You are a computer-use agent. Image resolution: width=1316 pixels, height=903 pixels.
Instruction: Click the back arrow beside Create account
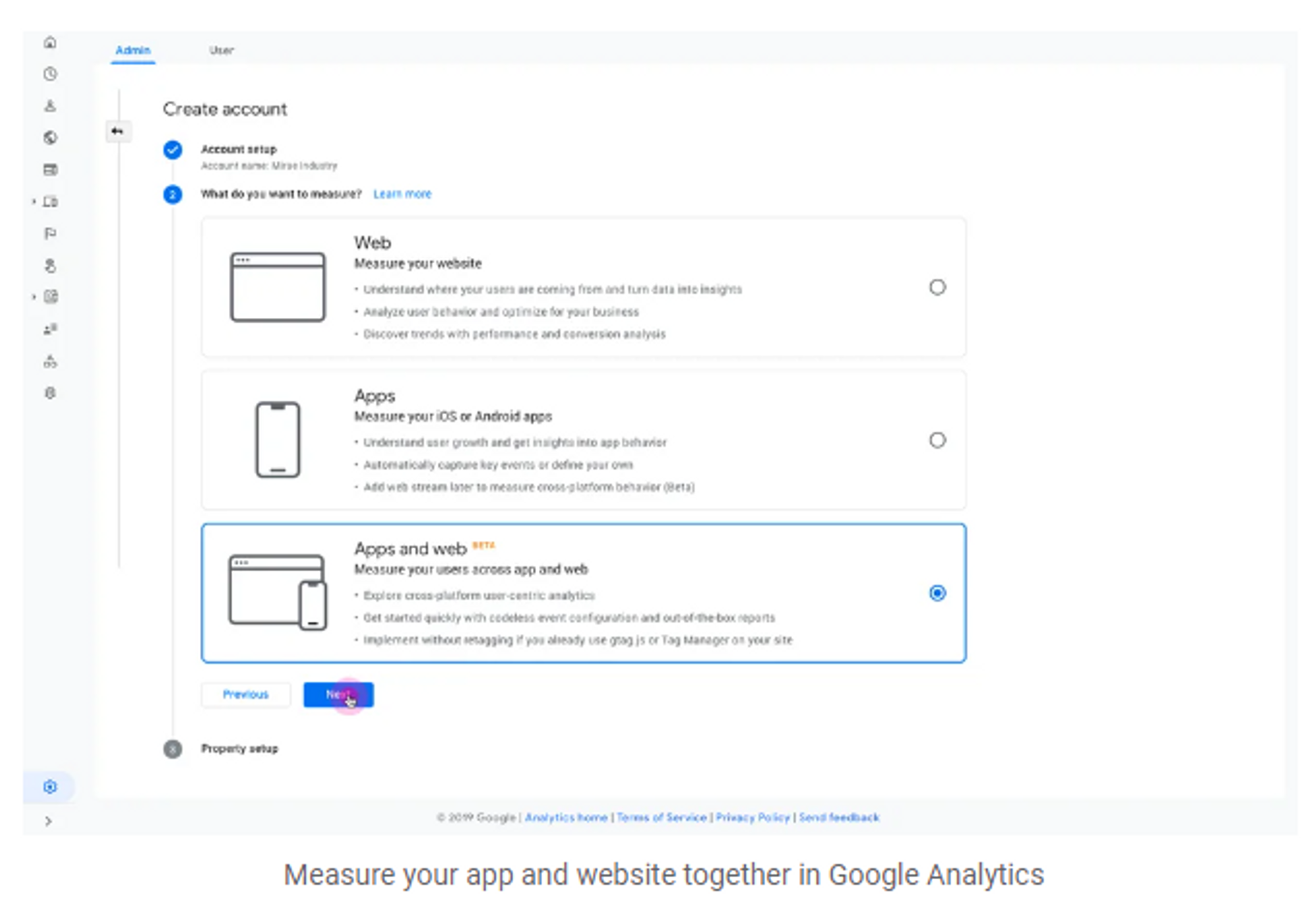[x=118, y=131]
